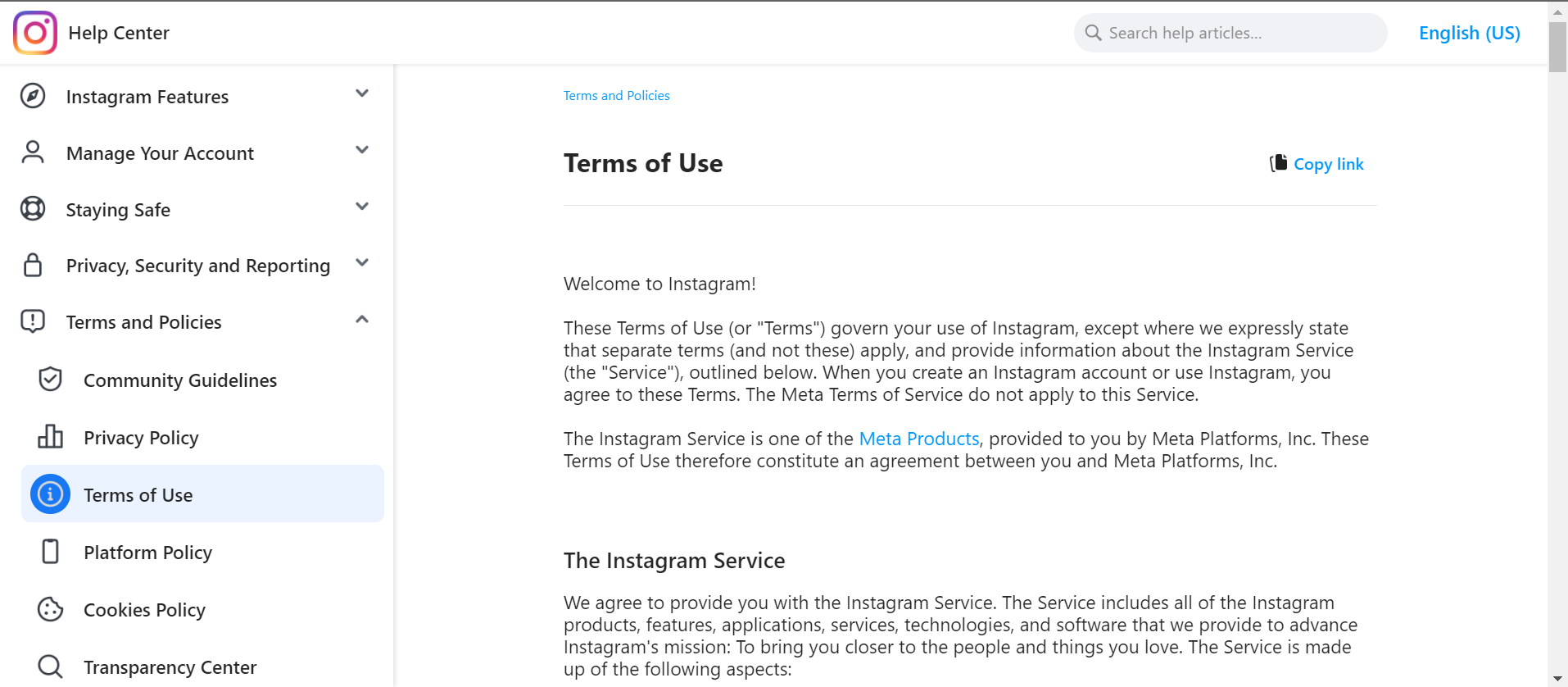Viewport: 1568px width, 687px height.
Task: Select Platform Policy in the sidebar
Action: [x=147, y=553]
